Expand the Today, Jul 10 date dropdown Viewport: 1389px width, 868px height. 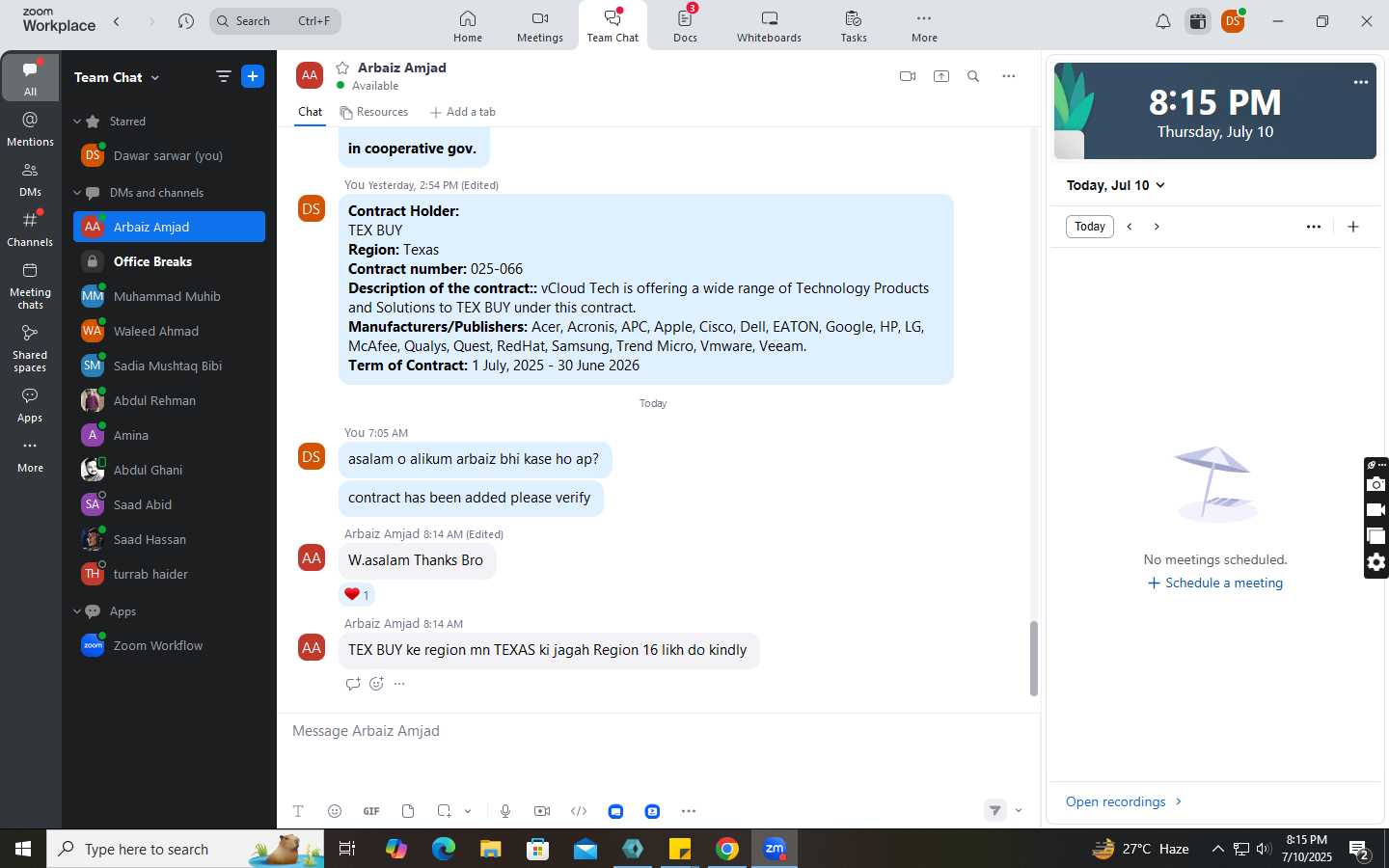[x=1116, y=185]
